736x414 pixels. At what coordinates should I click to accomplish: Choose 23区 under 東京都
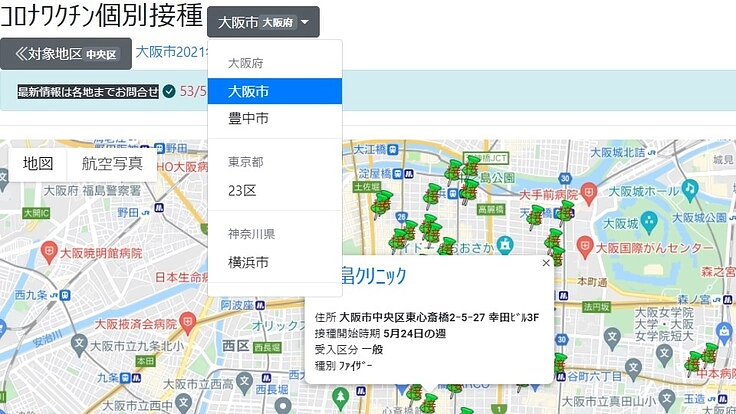click(275, 191)
